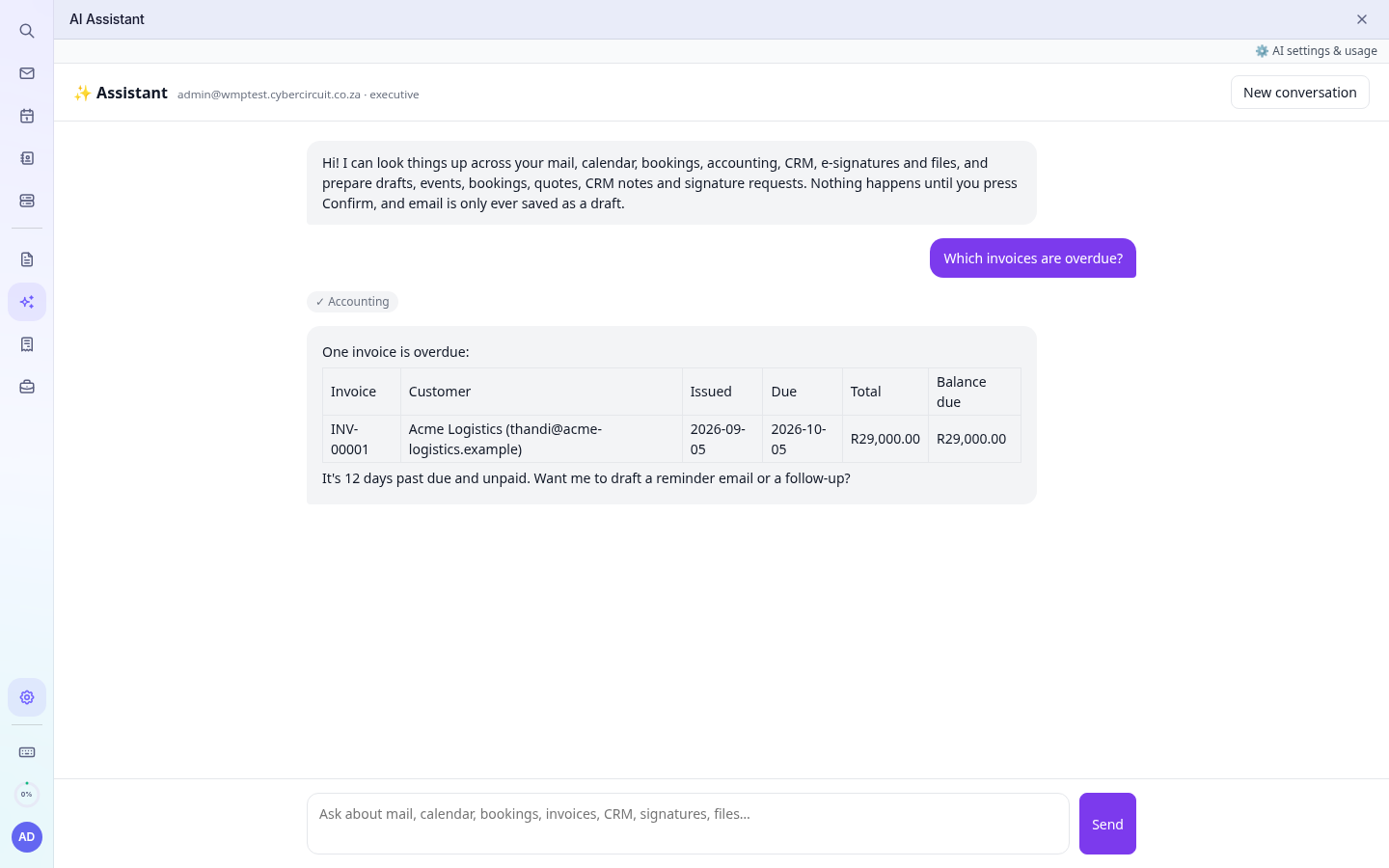Focus the ask-about message input box

(688, 824)
